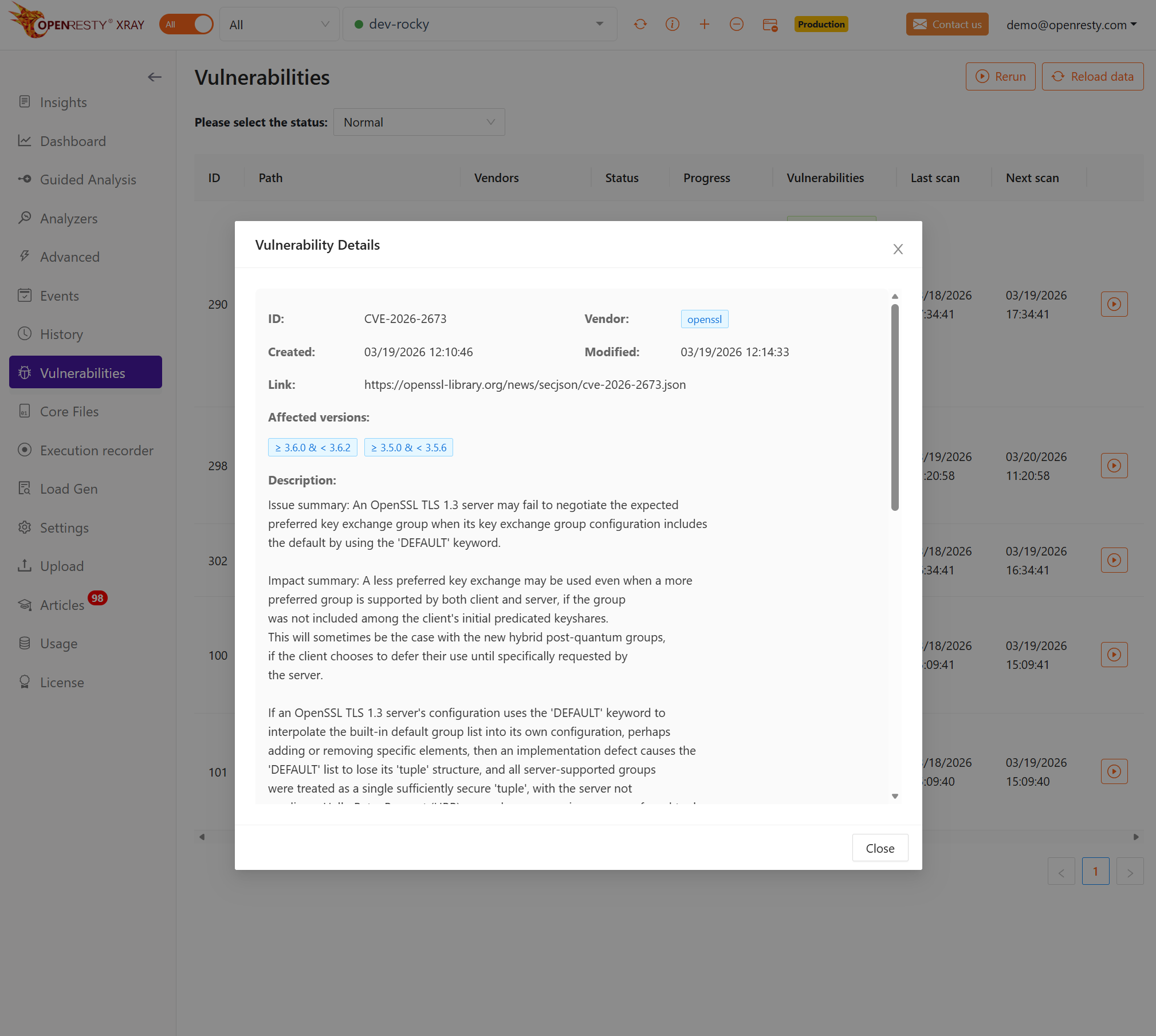Screen dimensions: 1156x1036
Task: Click the minus circle icon in header
Action: tap(737, 24)
